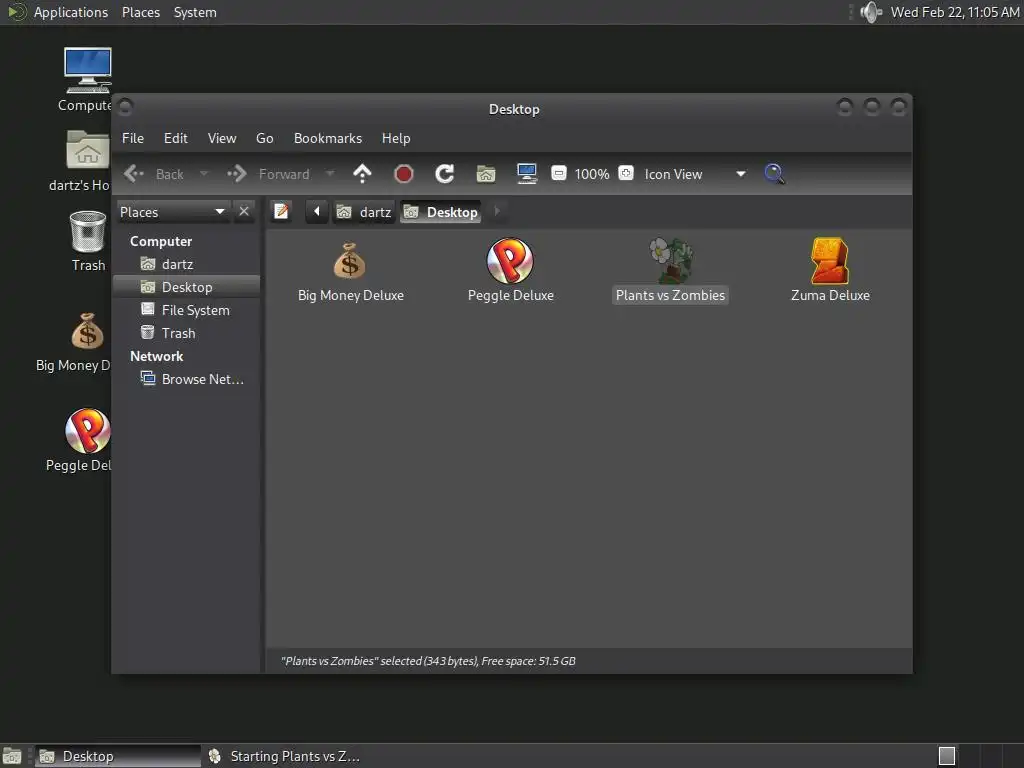Open the Help menu
1024x768 pixels.
396,138
